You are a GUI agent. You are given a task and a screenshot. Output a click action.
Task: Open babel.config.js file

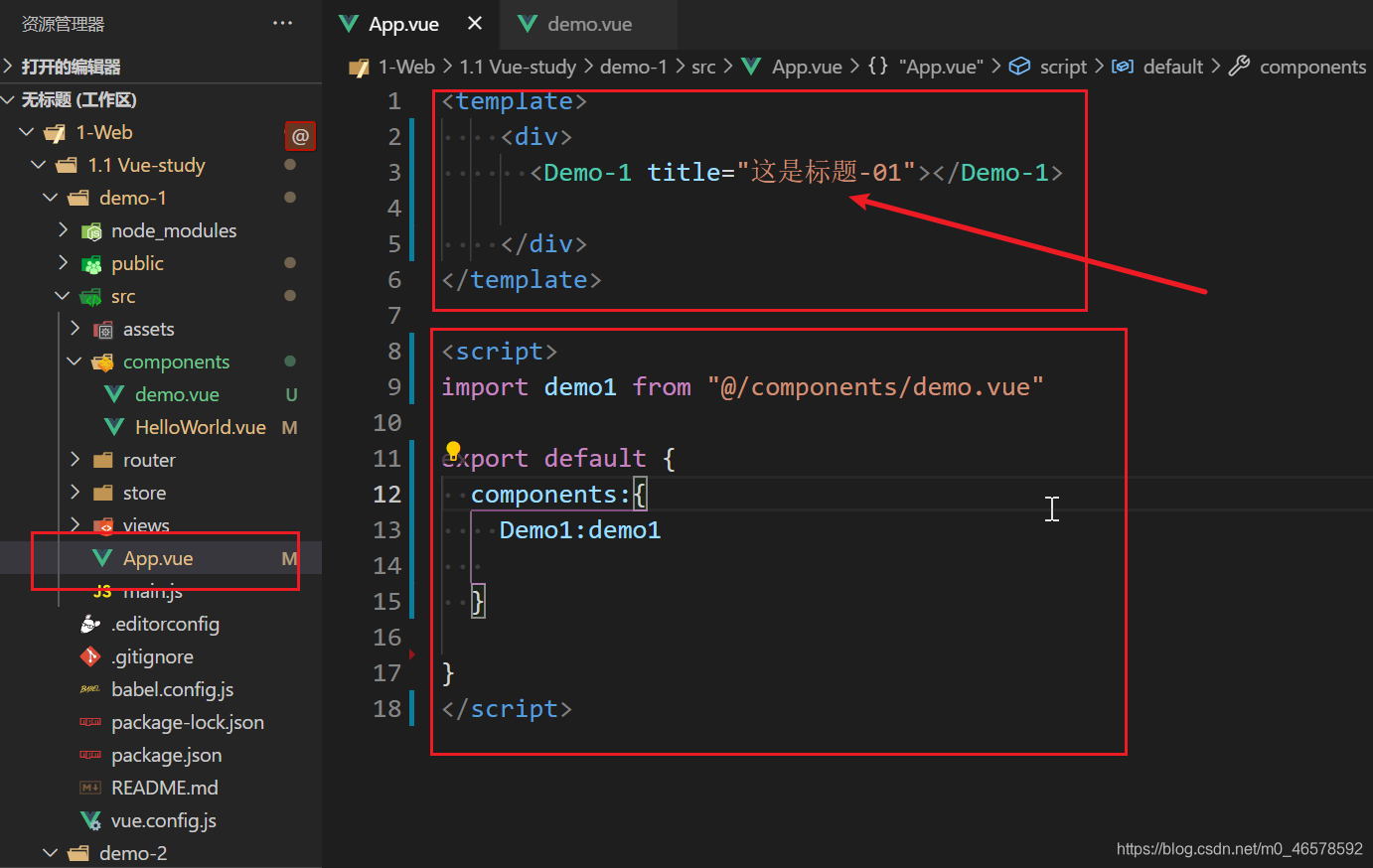172,689
